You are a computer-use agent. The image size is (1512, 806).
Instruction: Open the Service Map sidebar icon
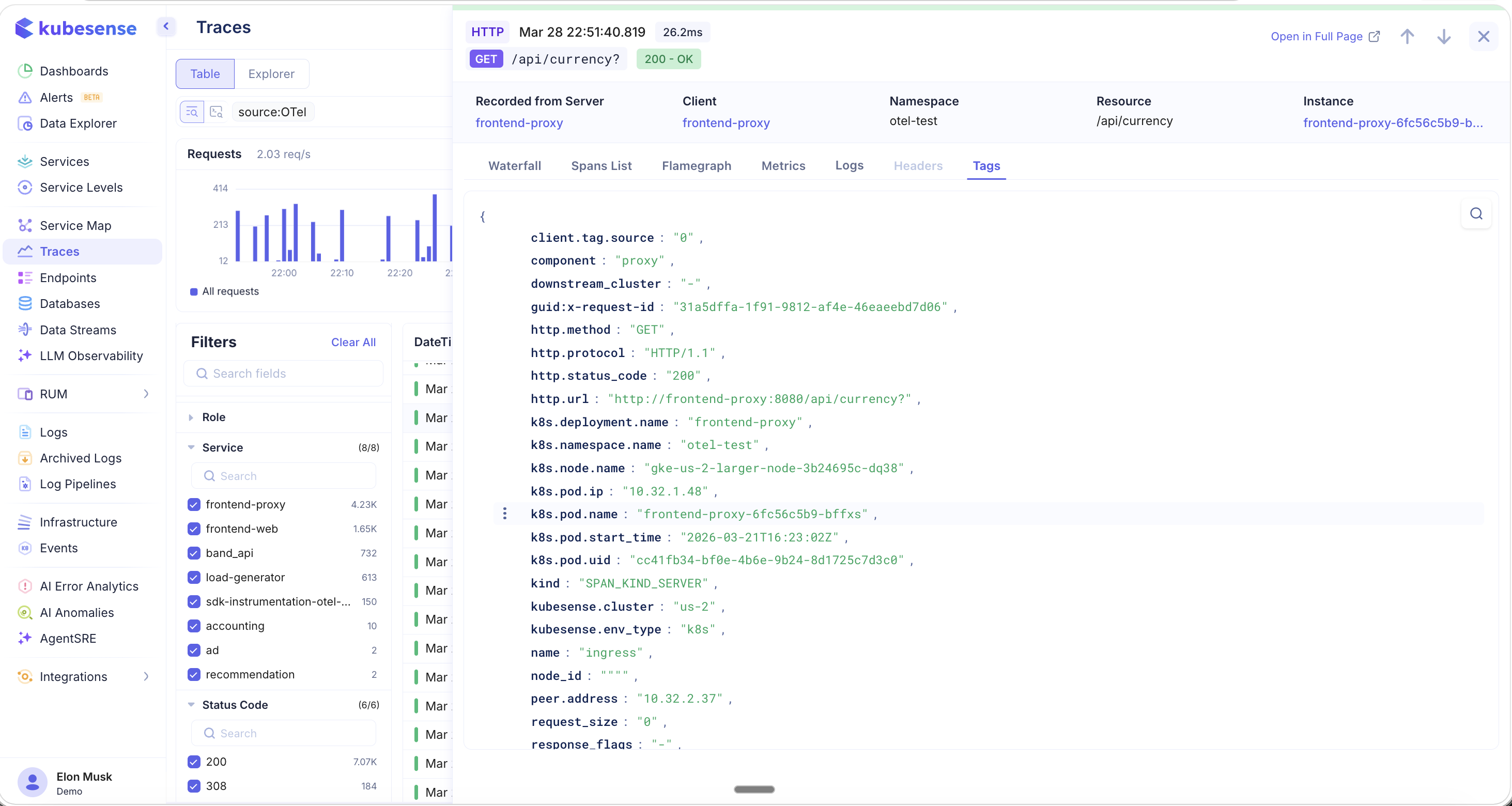pos(25,225)
